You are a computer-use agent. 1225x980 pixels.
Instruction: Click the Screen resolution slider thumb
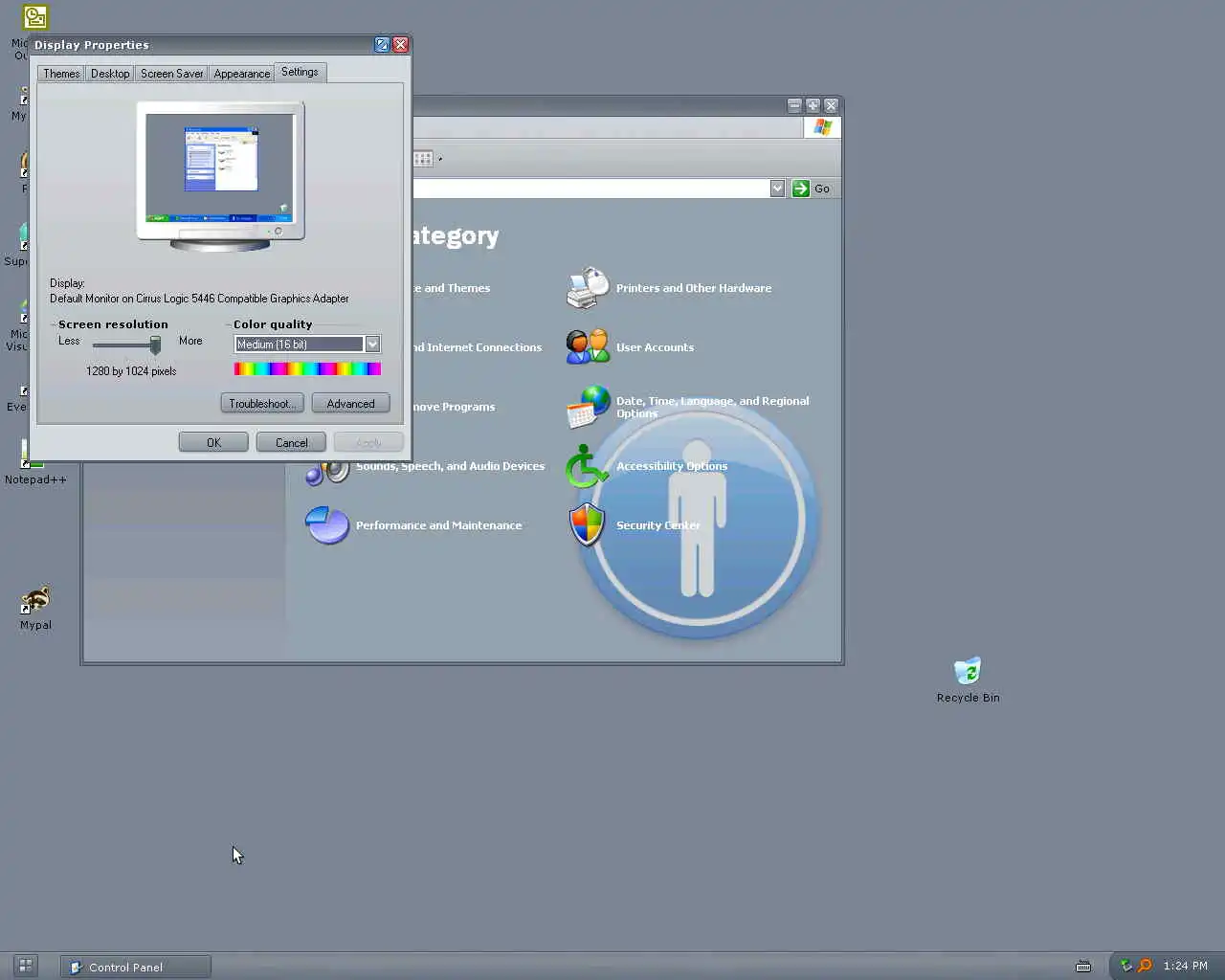pyautogui.click(x=155, y=345)
